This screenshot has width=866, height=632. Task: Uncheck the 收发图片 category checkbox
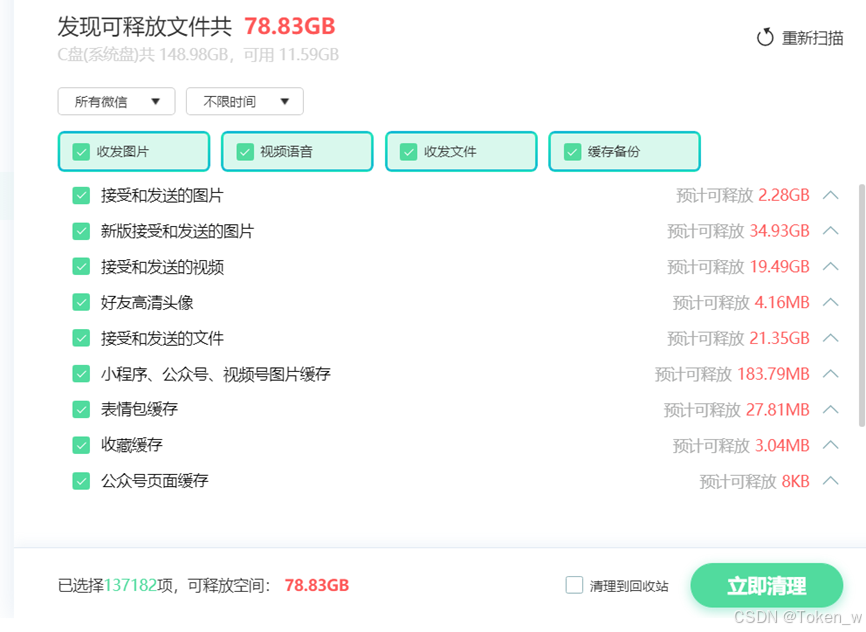coord(81,151)
